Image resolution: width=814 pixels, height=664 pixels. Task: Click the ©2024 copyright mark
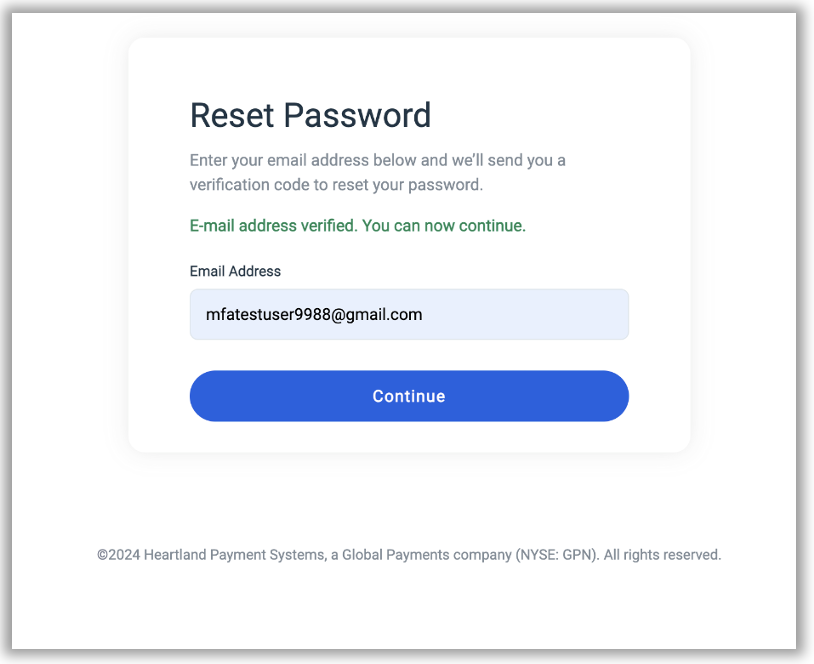point(118,555)
